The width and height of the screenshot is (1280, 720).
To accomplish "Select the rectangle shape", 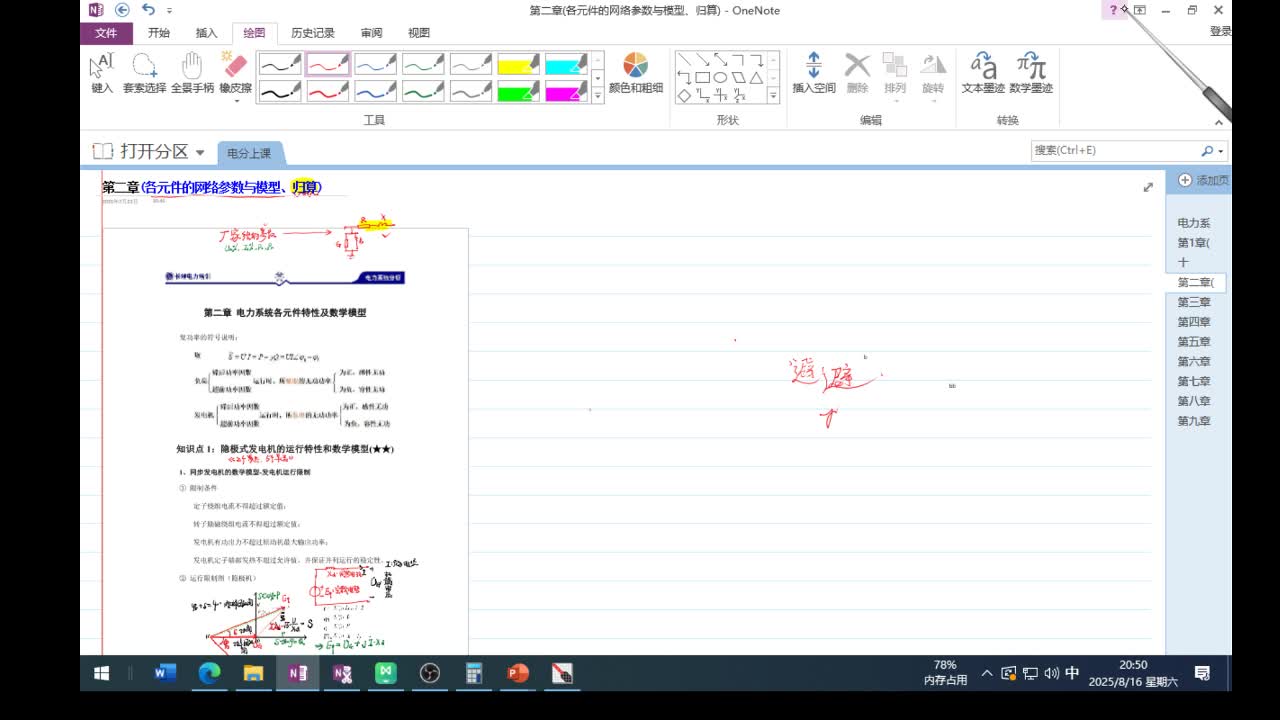I will (x=703, y=77).
